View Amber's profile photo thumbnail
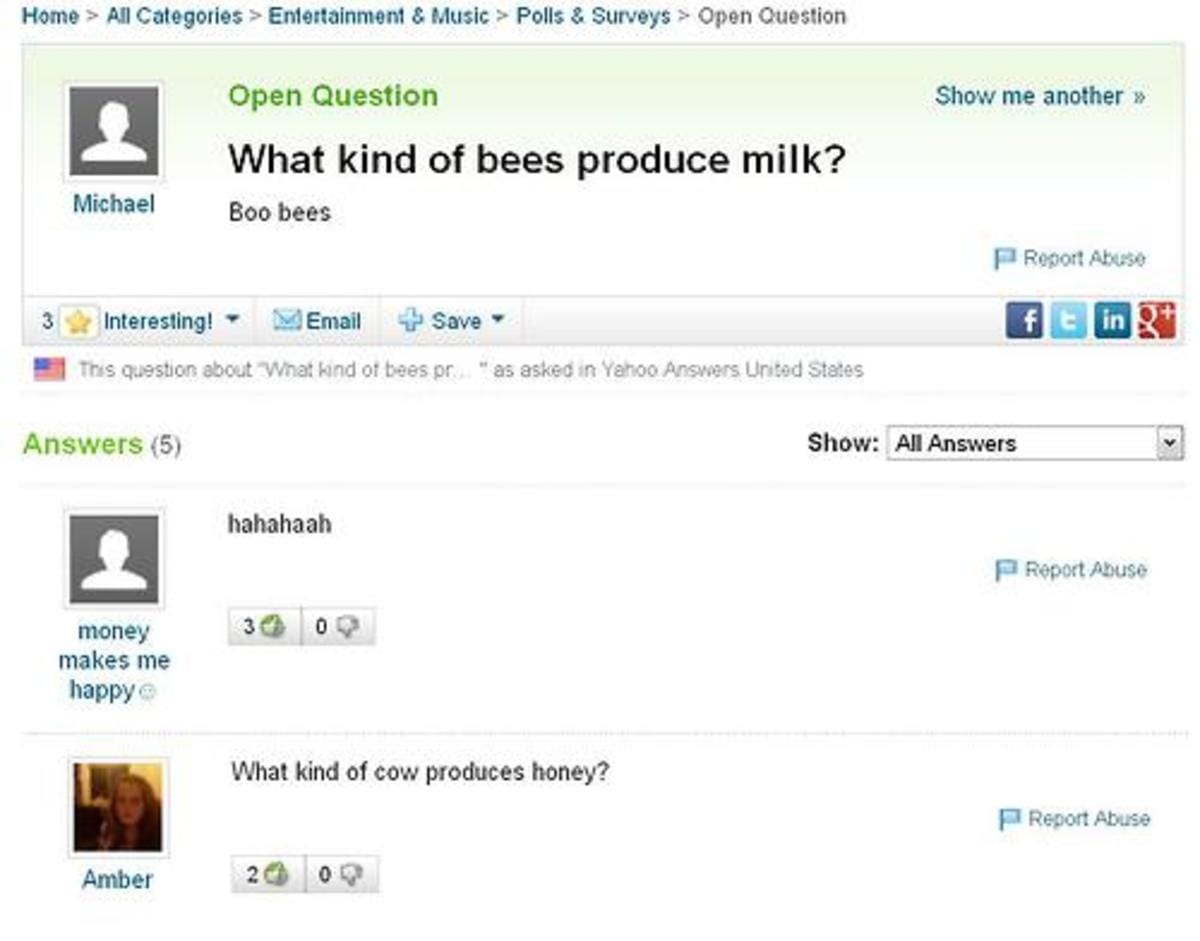Image resolution: width=1200 pixels, height=941 pixels. coord(117,806)
